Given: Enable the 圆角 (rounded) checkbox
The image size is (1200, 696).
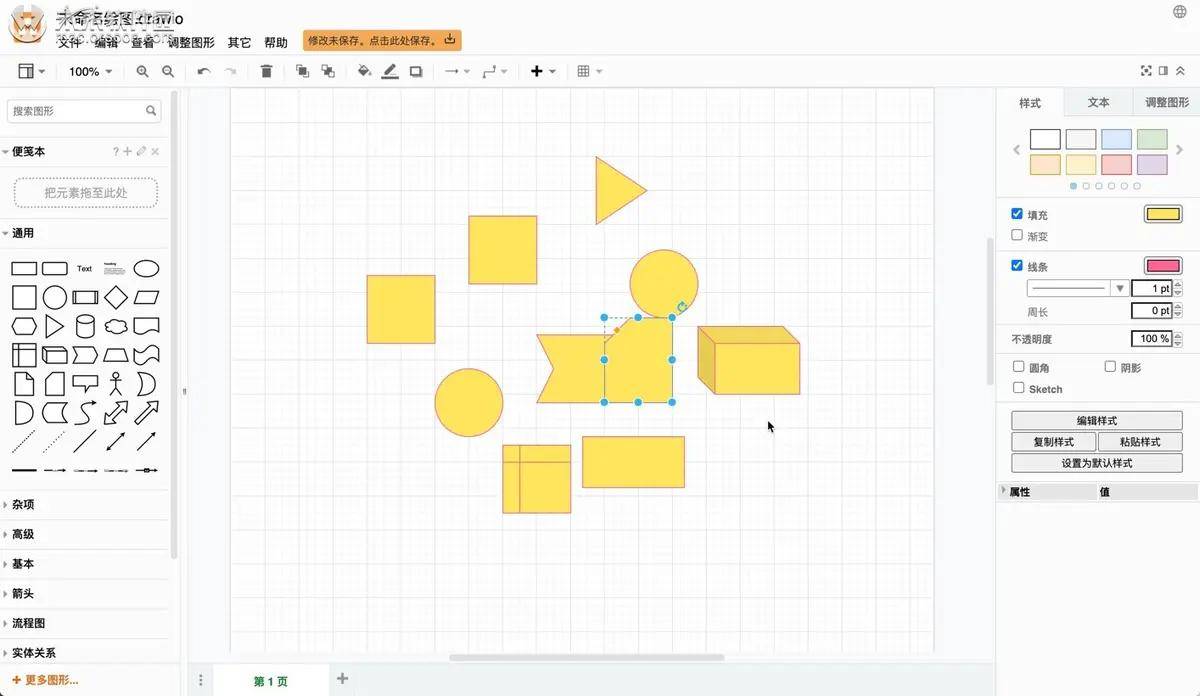Looking at the screenshot, I should [1017, 367].
